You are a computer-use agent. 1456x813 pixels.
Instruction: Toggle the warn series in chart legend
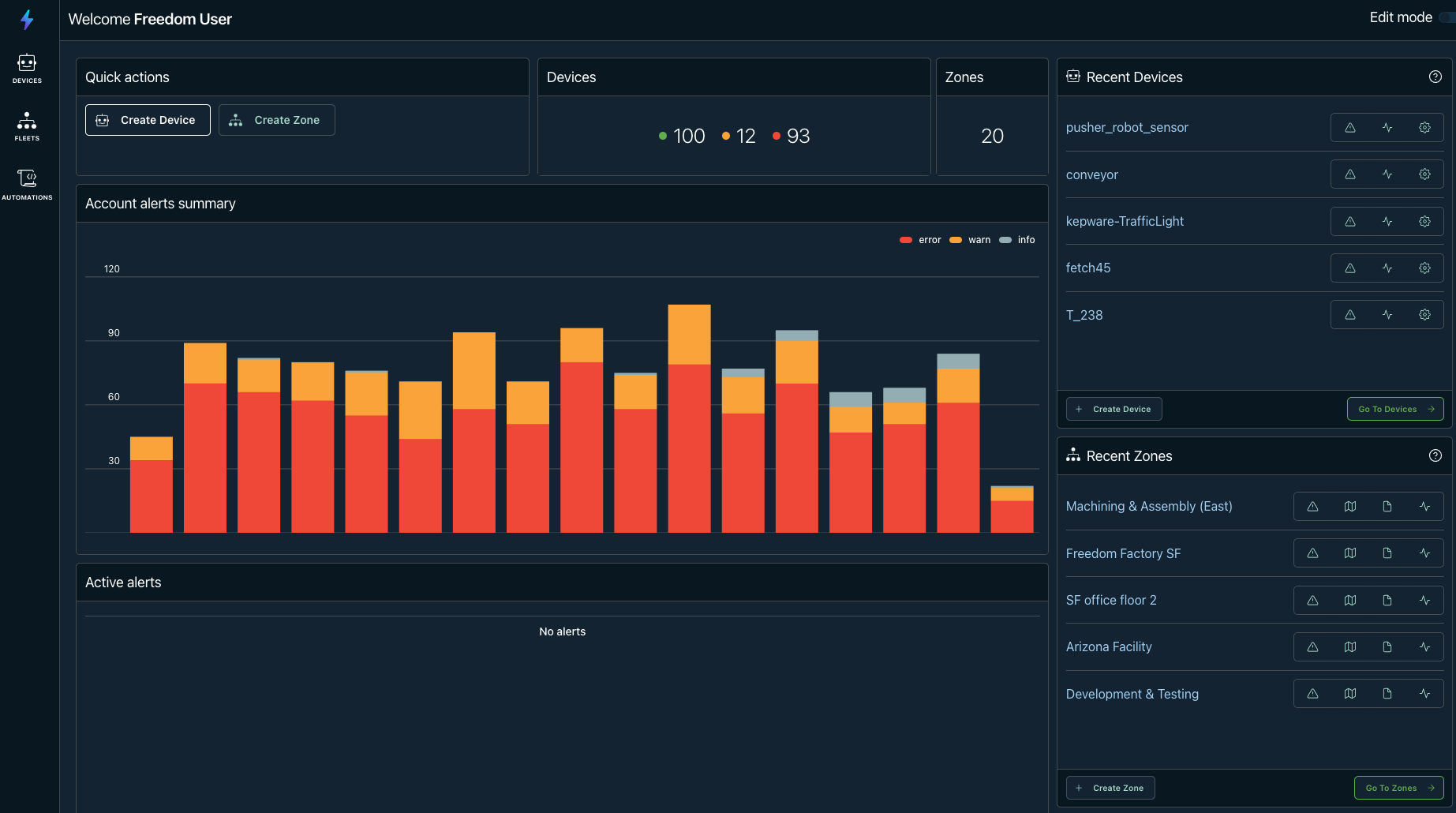[x=970, y=240]
